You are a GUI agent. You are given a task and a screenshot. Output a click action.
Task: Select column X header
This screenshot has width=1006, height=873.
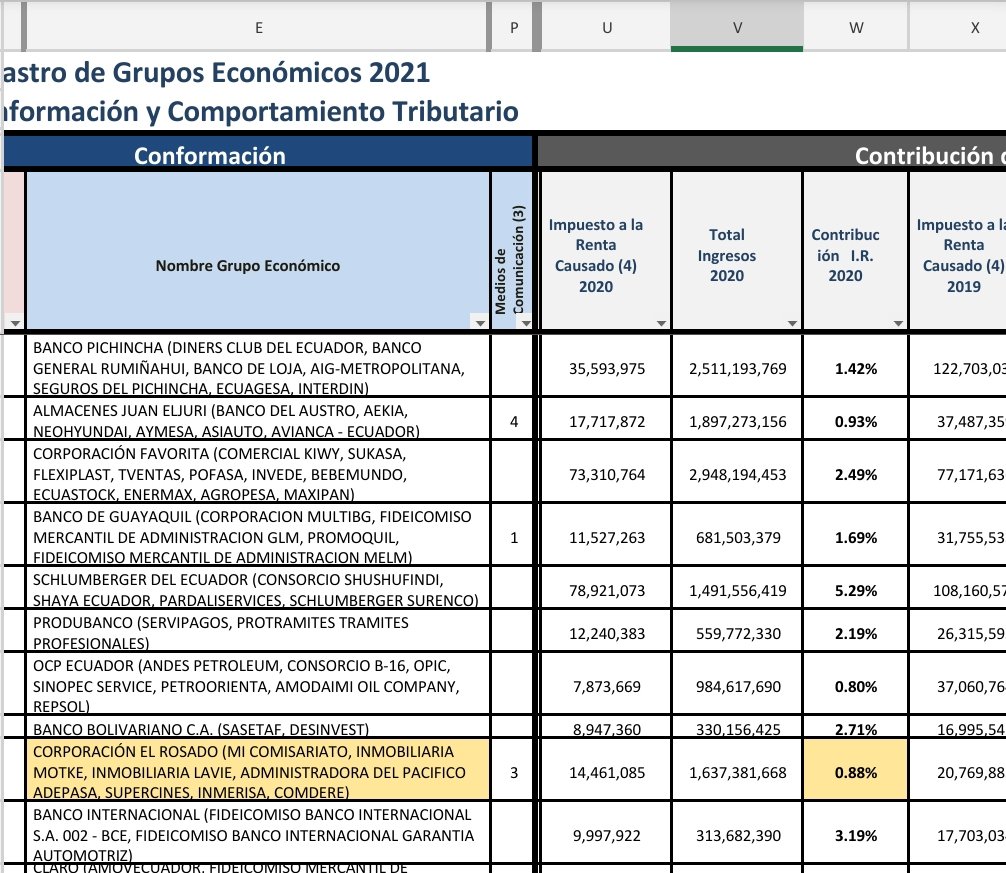(x=975, y=27)
